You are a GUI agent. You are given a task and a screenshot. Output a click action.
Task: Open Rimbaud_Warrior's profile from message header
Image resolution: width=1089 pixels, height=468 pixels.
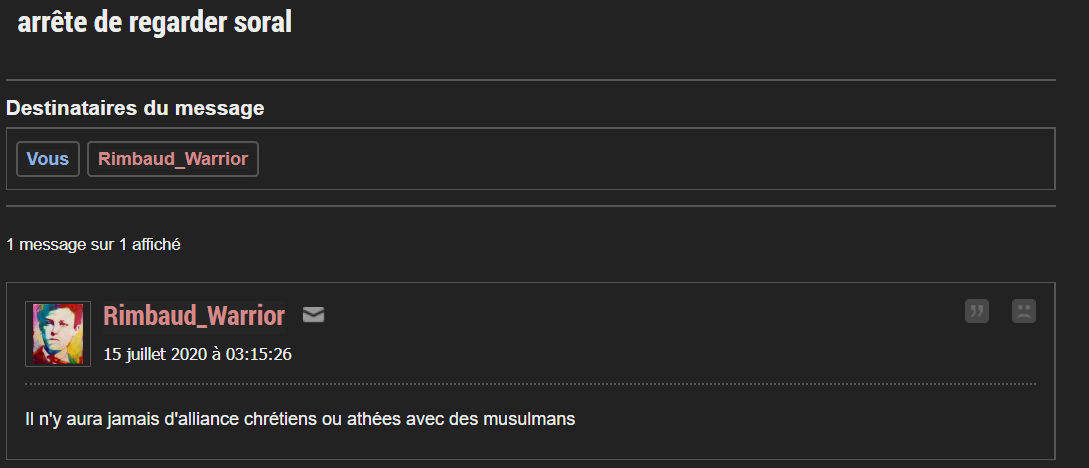[x=194, y=316]
